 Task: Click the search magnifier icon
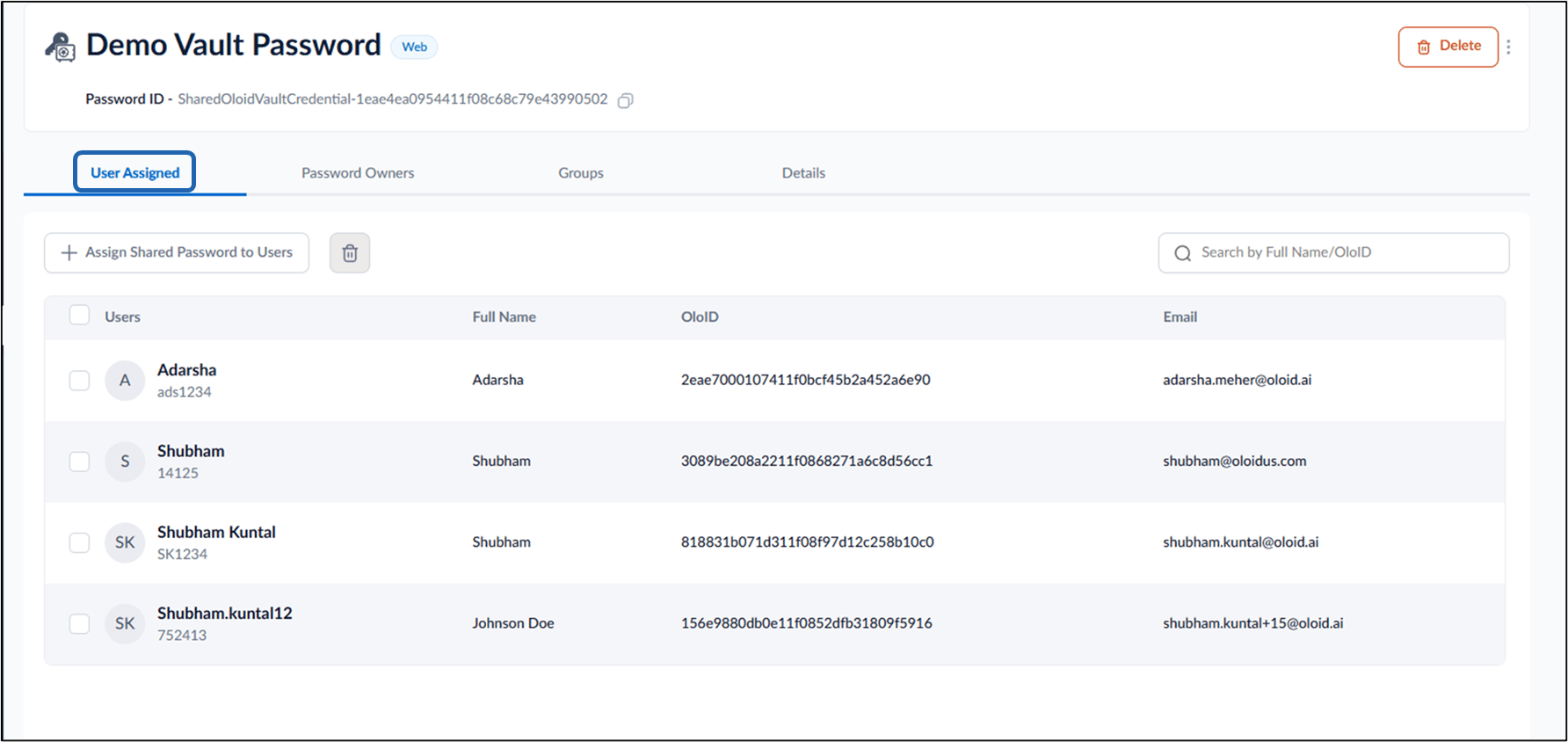[x=1183, y=253]
